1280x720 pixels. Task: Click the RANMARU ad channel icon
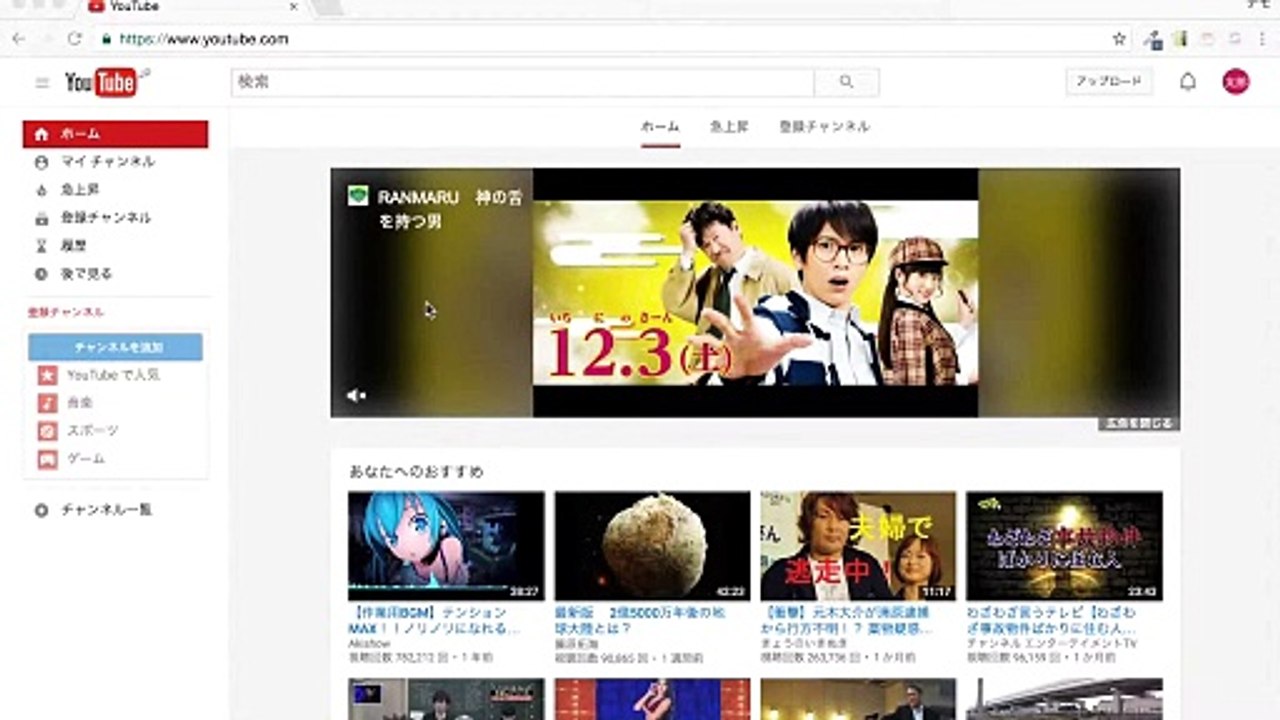click(358, 196)
